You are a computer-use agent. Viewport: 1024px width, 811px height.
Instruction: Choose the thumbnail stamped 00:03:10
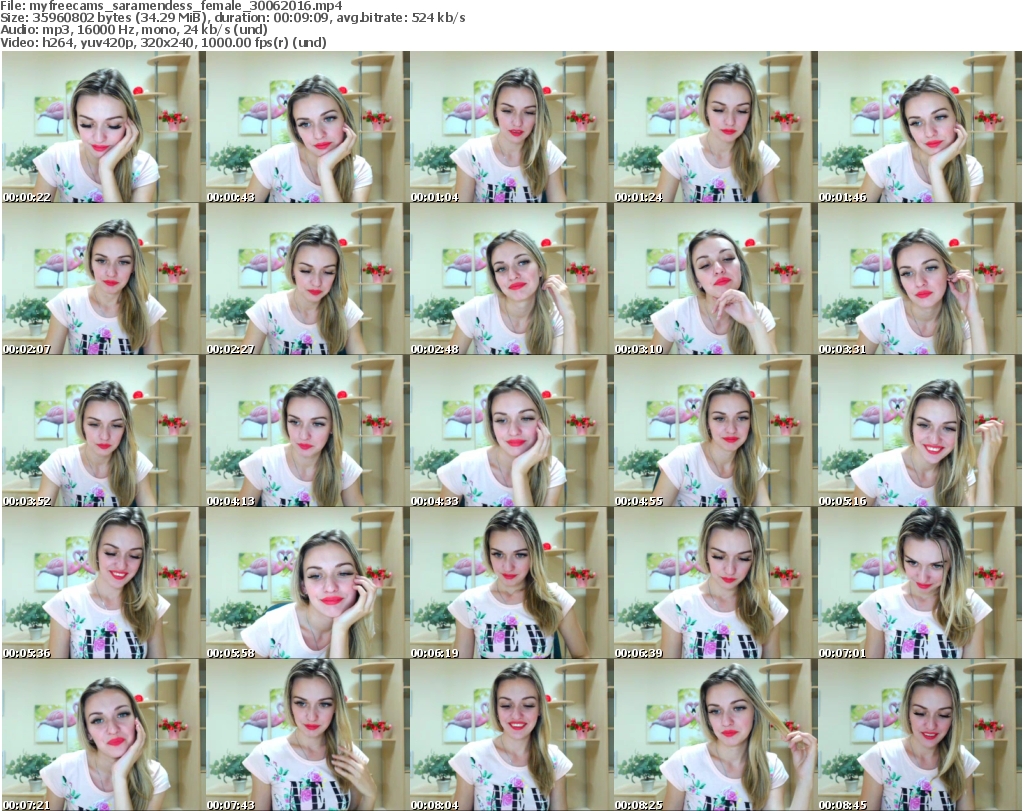tap(715, 279)
